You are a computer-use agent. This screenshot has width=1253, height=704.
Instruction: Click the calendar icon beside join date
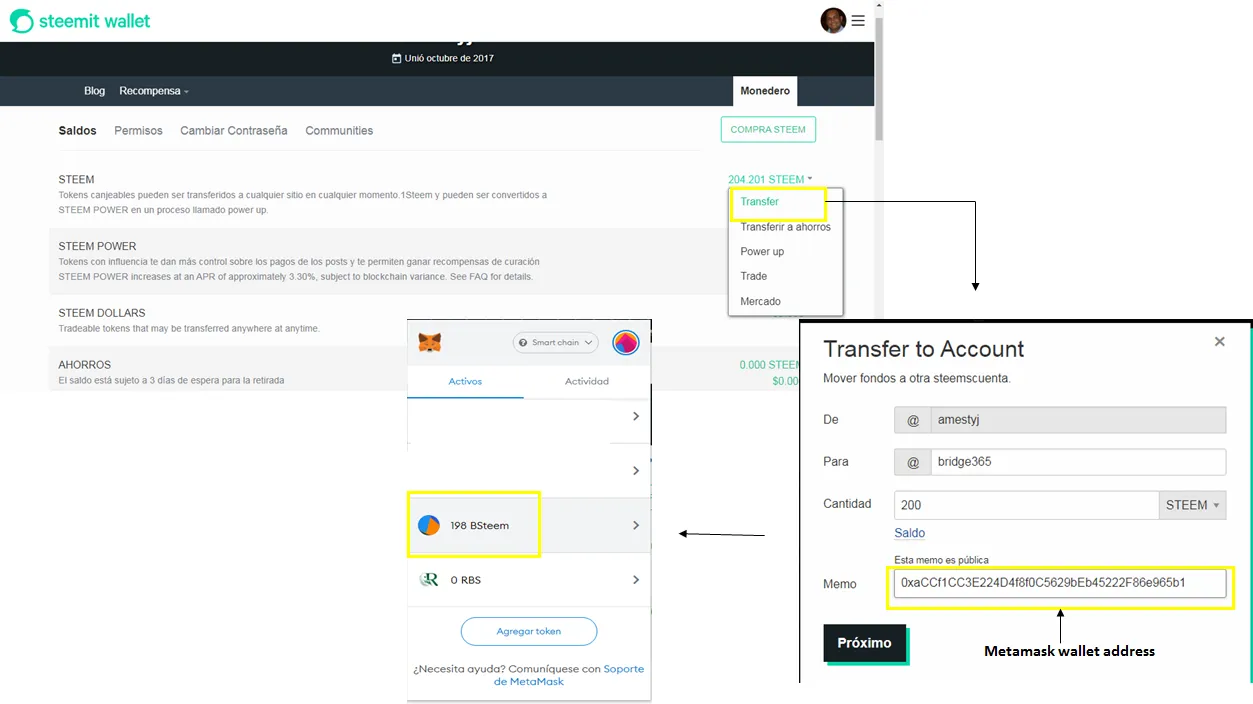click(x=396, y=58)
